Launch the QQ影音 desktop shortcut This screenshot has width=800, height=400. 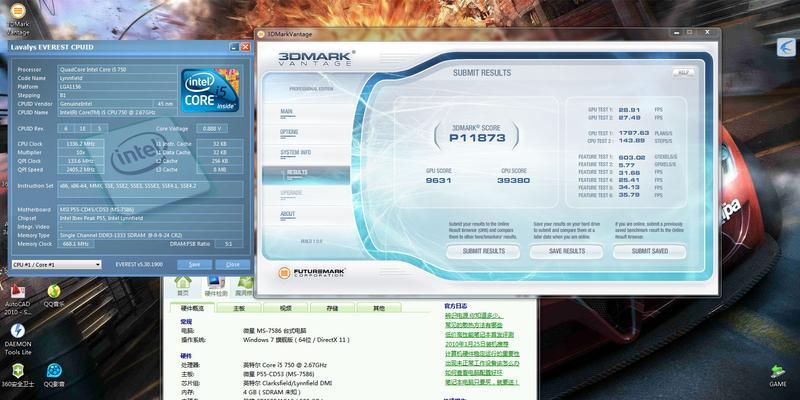(x=54, y=375)
